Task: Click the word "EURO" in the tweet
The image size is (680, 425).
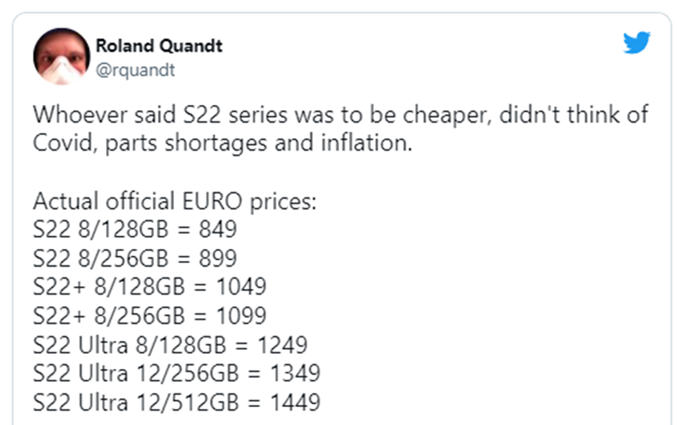Action: click(212, 201)
